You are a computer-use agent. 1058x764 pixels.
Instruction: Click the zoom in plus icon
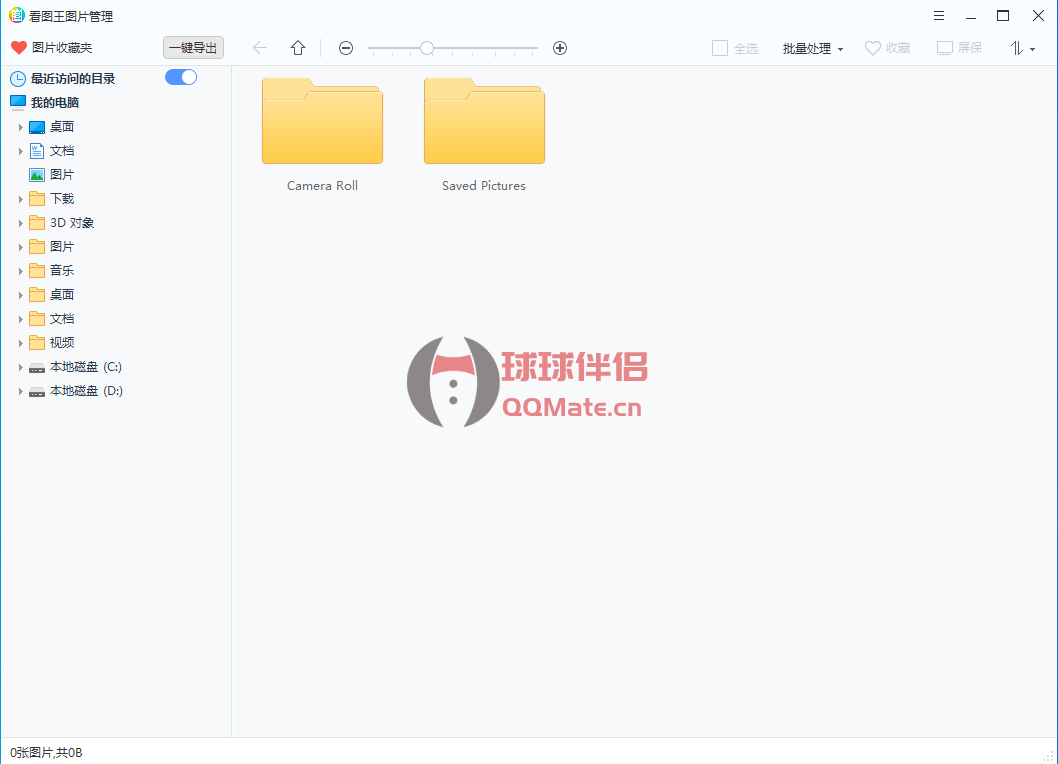[x=560, y=48]
